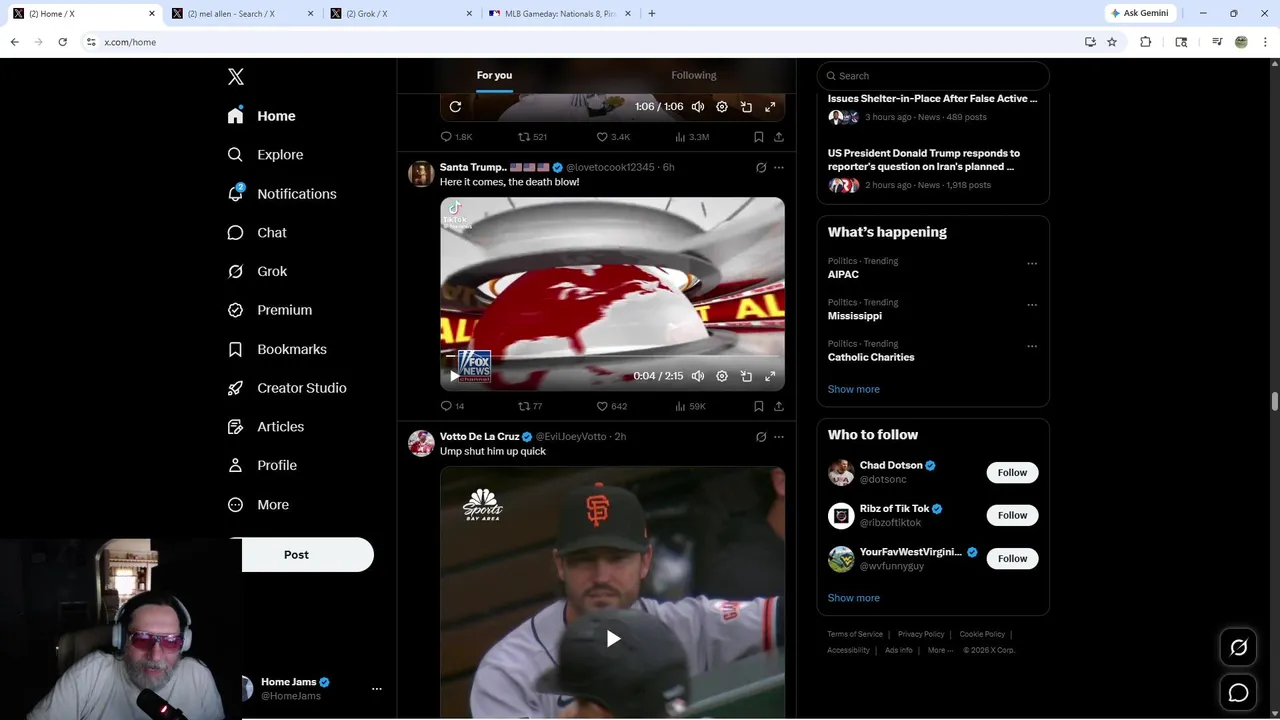Share the 3.3M views post

[x=778, y=137]
